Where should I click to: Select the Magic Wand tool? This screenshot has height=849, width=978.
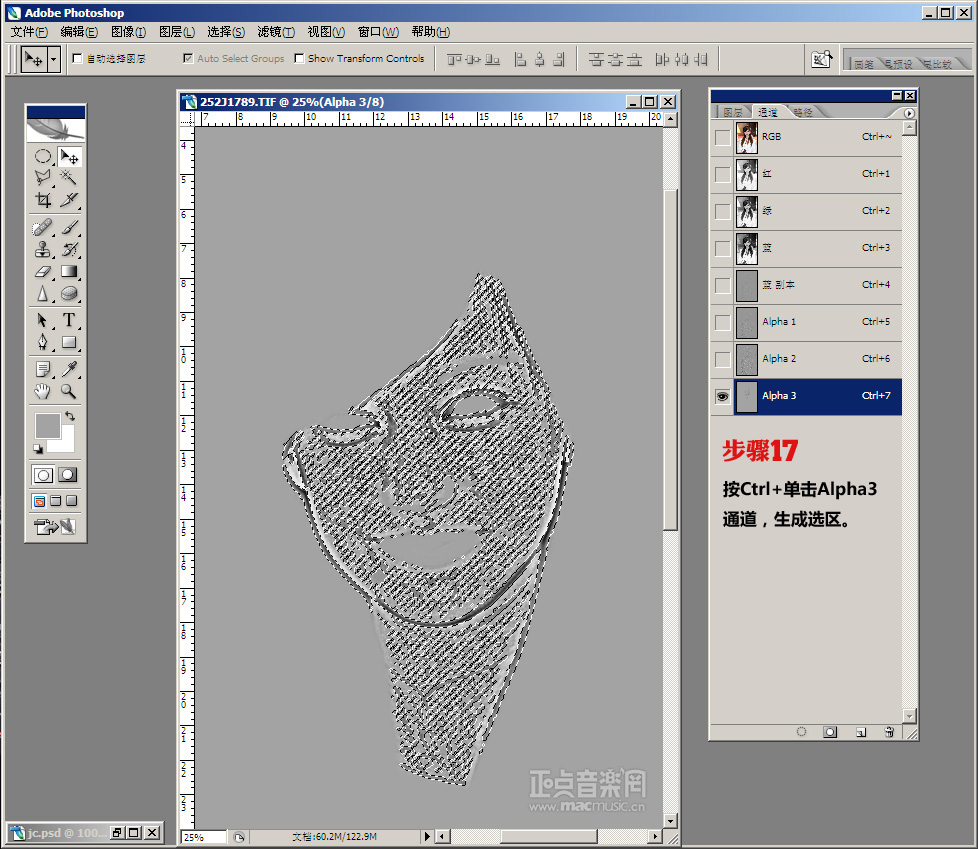tap(69, 177)
